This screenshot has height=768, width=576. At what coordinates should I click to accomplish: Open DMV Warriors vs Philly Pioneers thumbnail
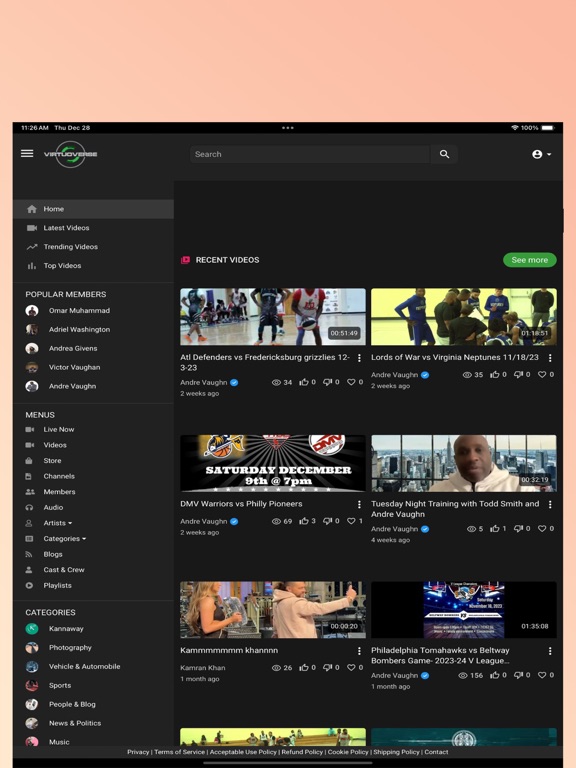click(273, 463)
